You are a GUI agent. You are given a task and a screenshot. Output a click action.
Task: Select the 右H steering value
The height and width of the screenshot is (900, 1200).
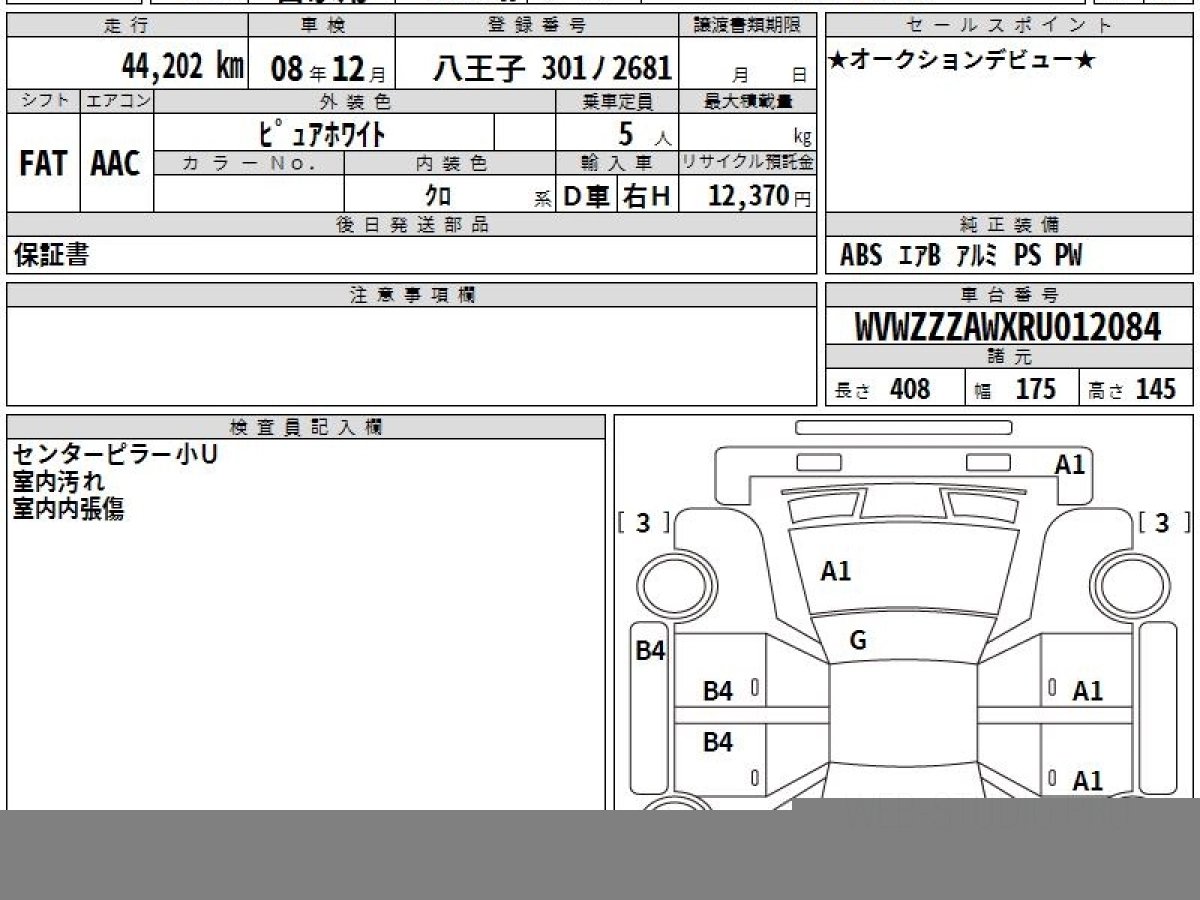pyautogui.click(x=647, y=196)
